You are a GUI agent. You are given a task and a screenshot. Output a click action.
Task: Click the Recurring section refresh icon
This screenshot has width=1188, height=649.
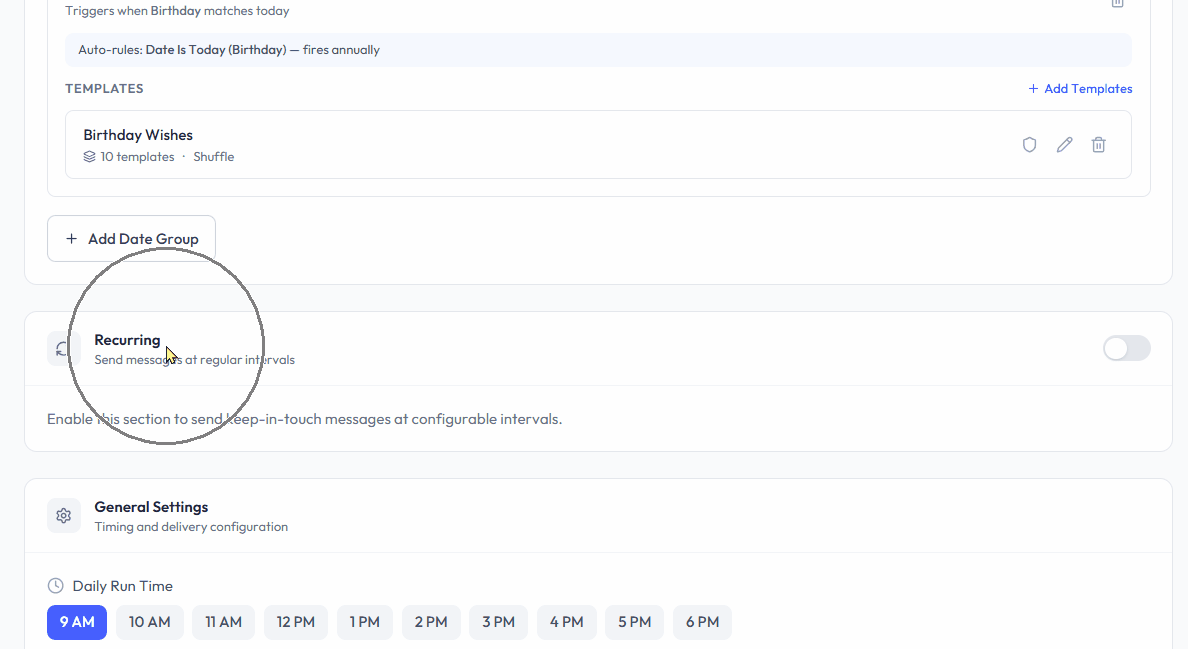tap(63, 348)
